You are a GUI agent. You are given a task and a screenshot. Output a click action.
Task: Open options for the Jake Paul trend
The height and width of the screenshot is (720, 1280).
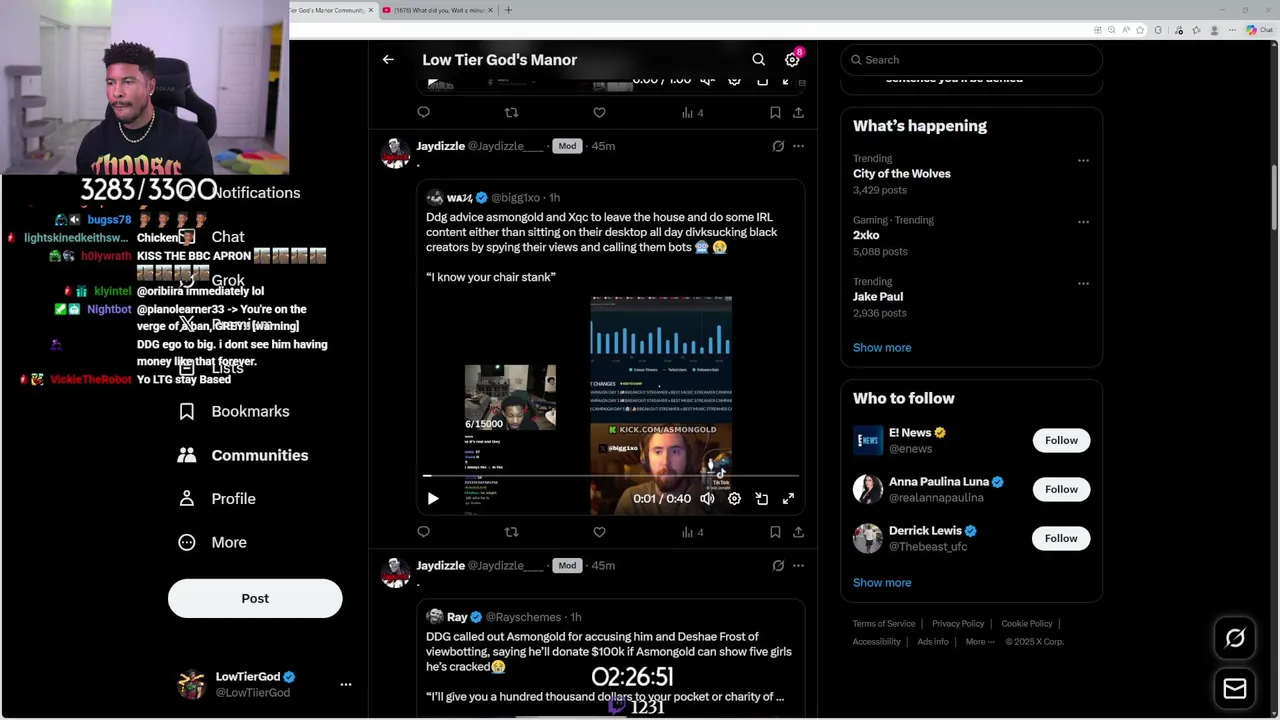pyautogui.click(x=1083, y=284)
